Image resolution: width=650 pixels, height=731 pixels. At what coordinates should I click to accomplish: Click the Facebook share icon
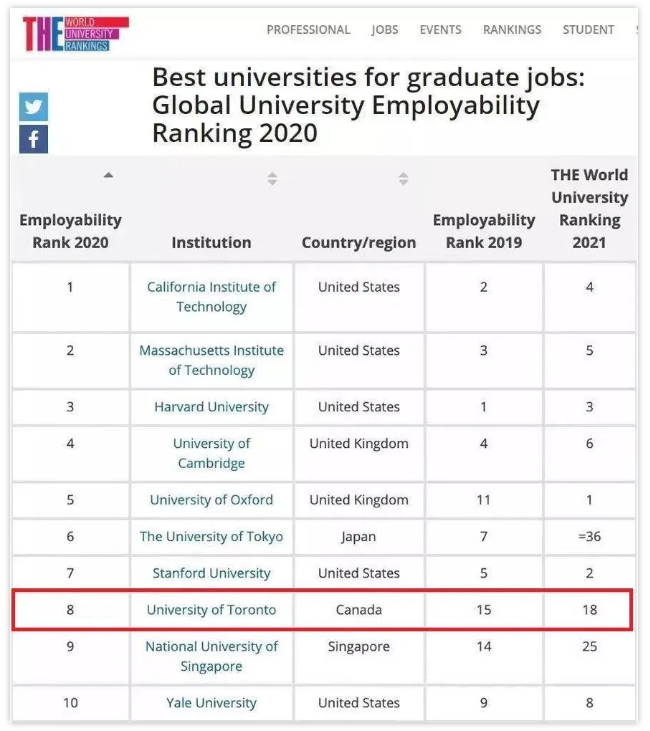[33, 139]
